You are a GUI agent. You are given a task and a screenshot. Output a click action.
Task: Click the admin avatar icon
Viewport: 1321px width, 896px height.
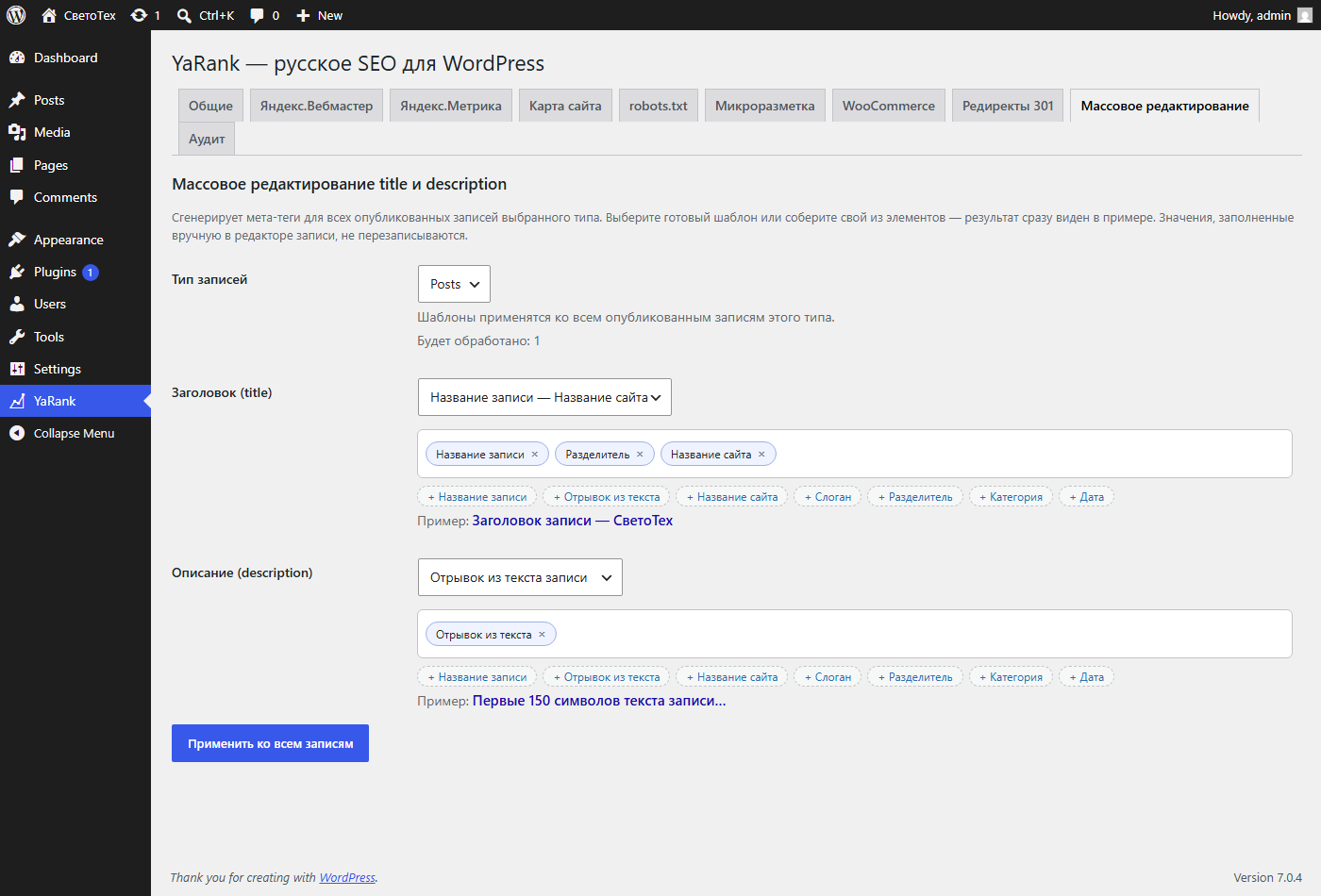click(x=1305, y=15)
